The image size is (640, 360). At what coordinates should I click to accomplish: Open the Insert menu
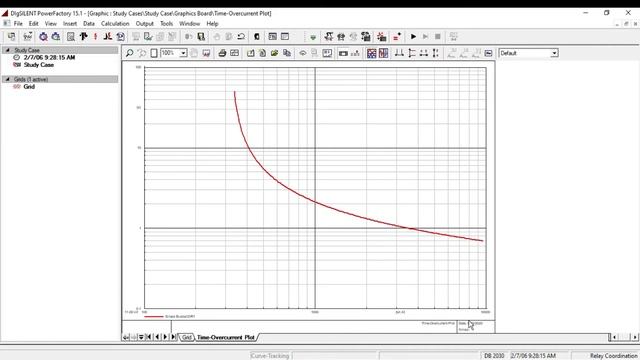click(70, 24)
